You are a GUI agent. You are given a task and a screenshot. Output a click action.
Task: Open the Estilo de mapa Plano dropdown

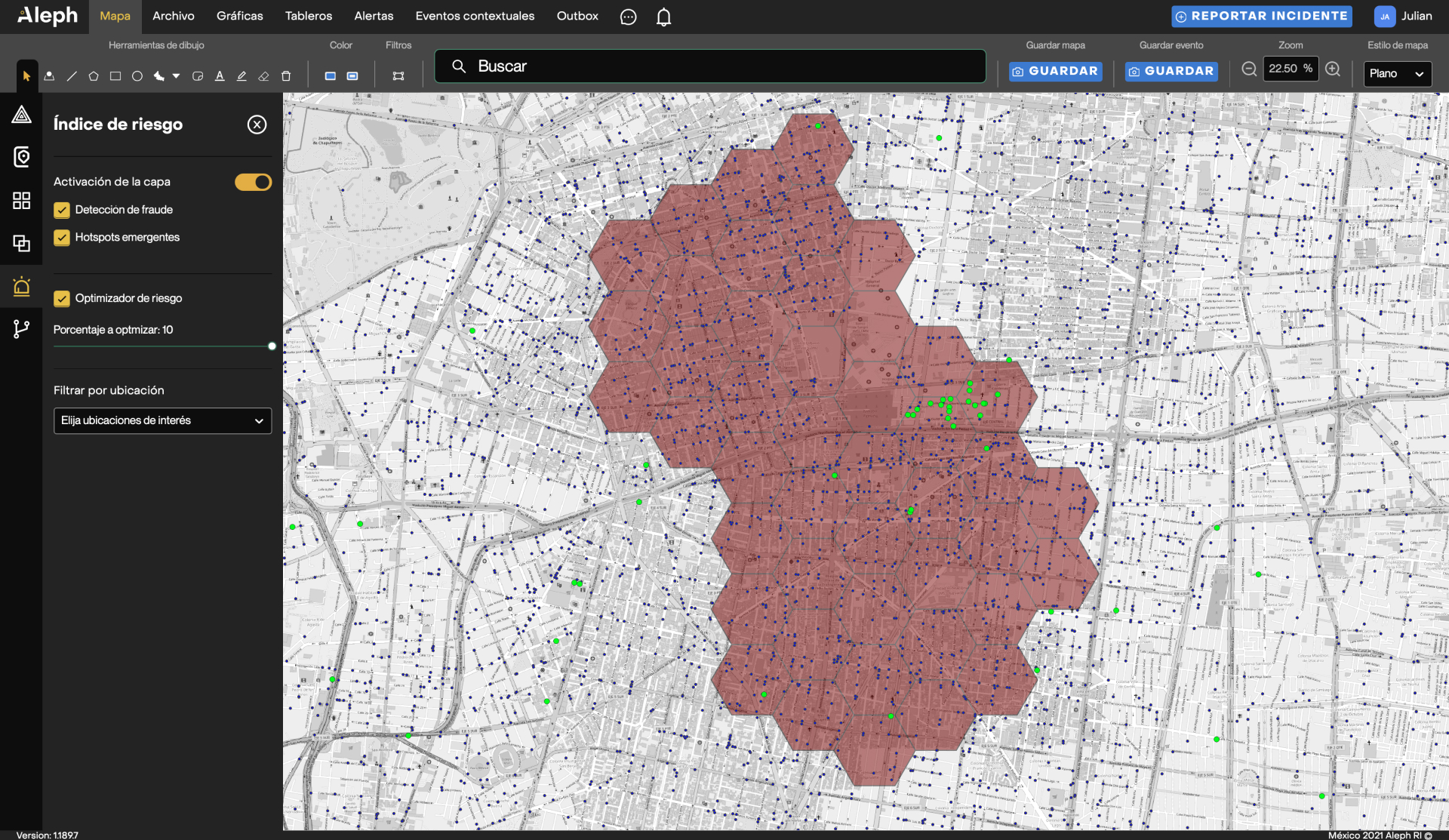(x=1397, y=74)
